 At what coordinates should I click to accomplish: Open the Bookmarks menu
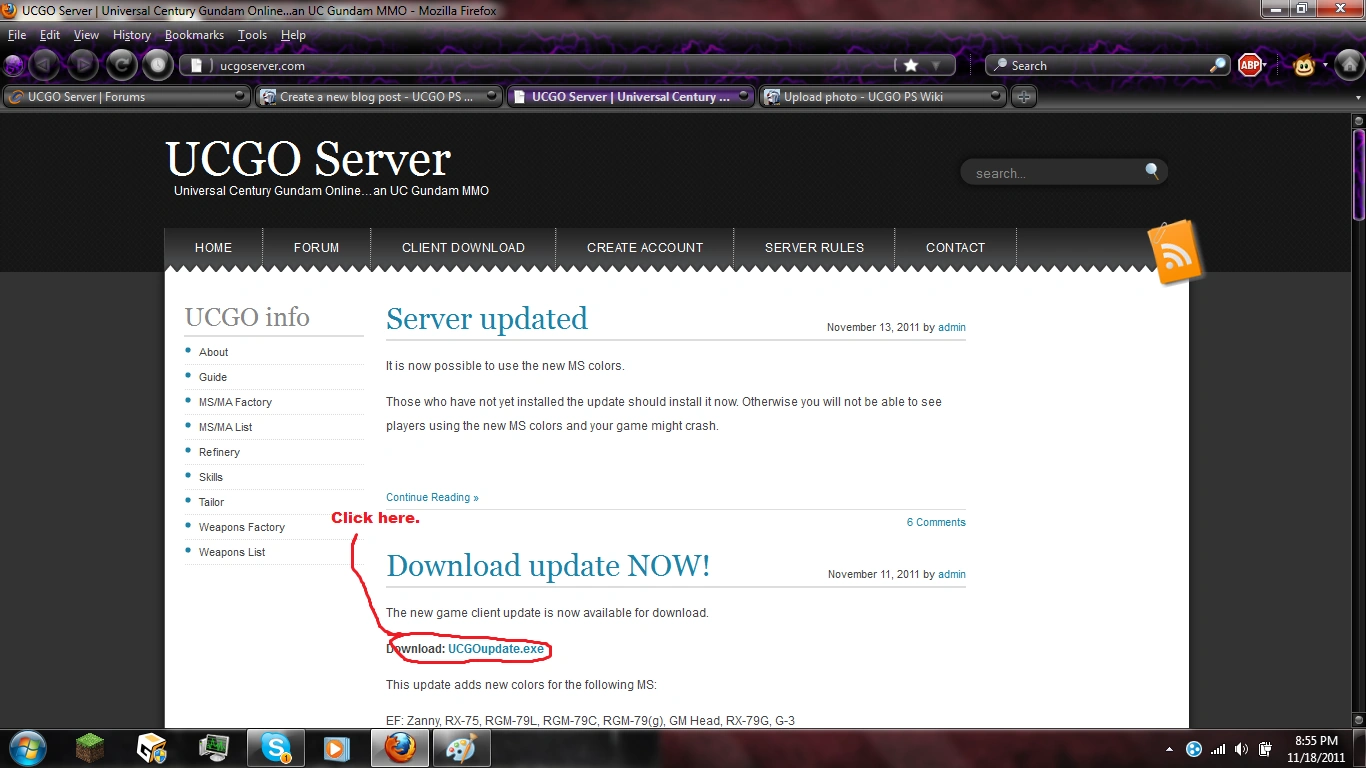pos(194,35)
